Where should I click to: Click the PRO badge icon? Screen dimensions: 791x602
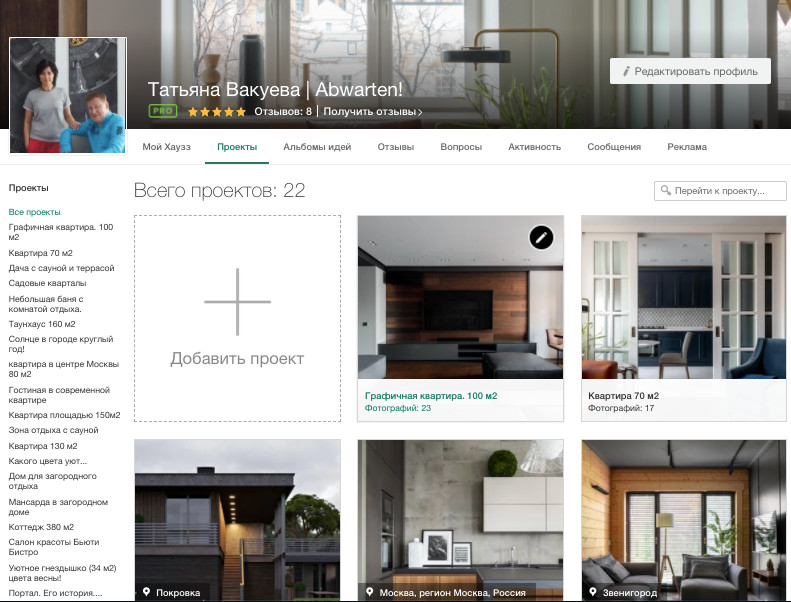coord(163,111)
